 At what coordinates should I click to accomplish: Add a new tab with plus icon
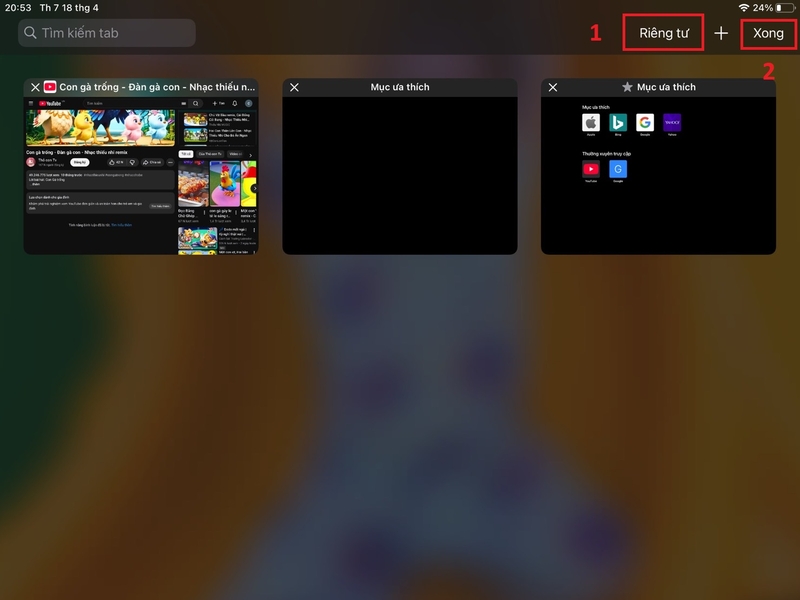click(x=721, y=33)
